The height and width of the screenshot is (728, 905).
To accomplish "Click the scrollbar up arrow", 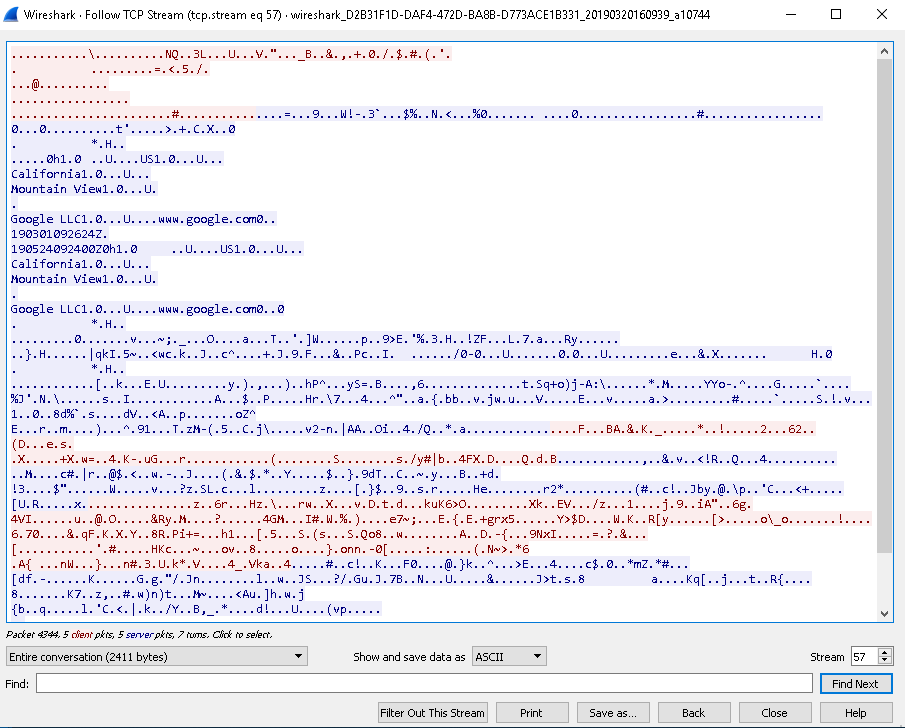I will [x=884, y=51].
